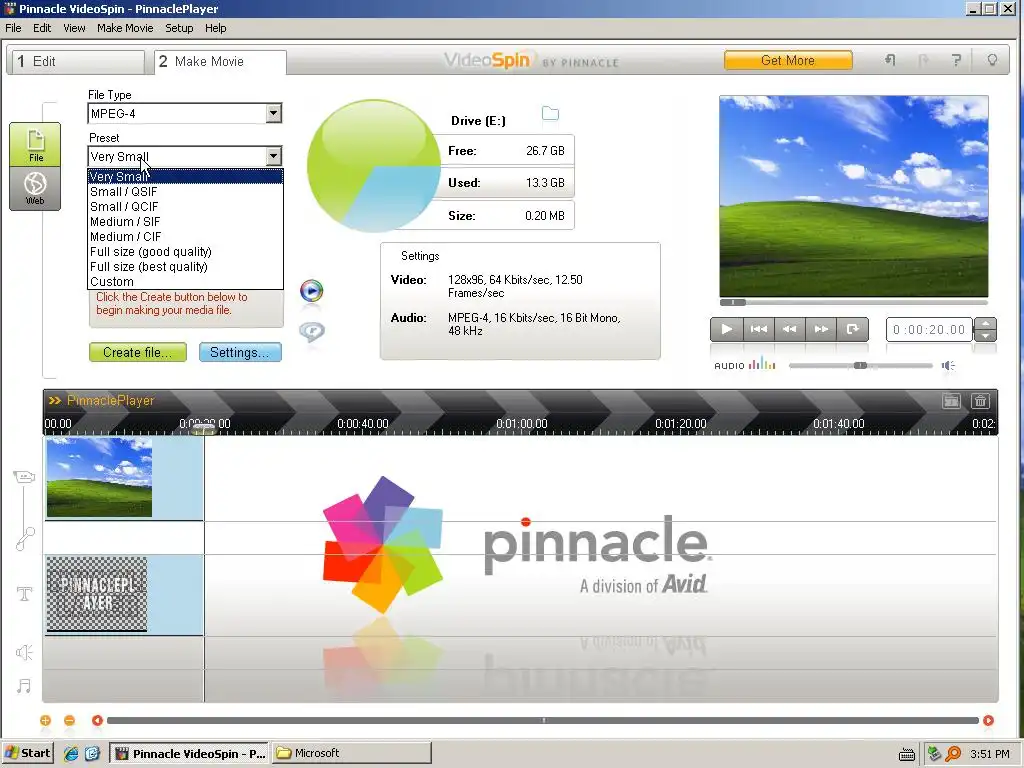Screen dimensions: 1024x768
Task: Open the Help menu
Action: point(216,28)
